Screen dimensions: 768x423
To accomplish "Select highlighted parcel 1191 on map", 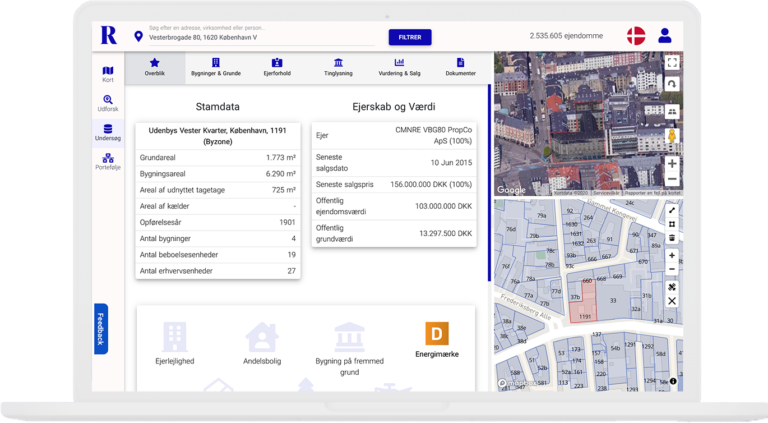I will [586, 307].
